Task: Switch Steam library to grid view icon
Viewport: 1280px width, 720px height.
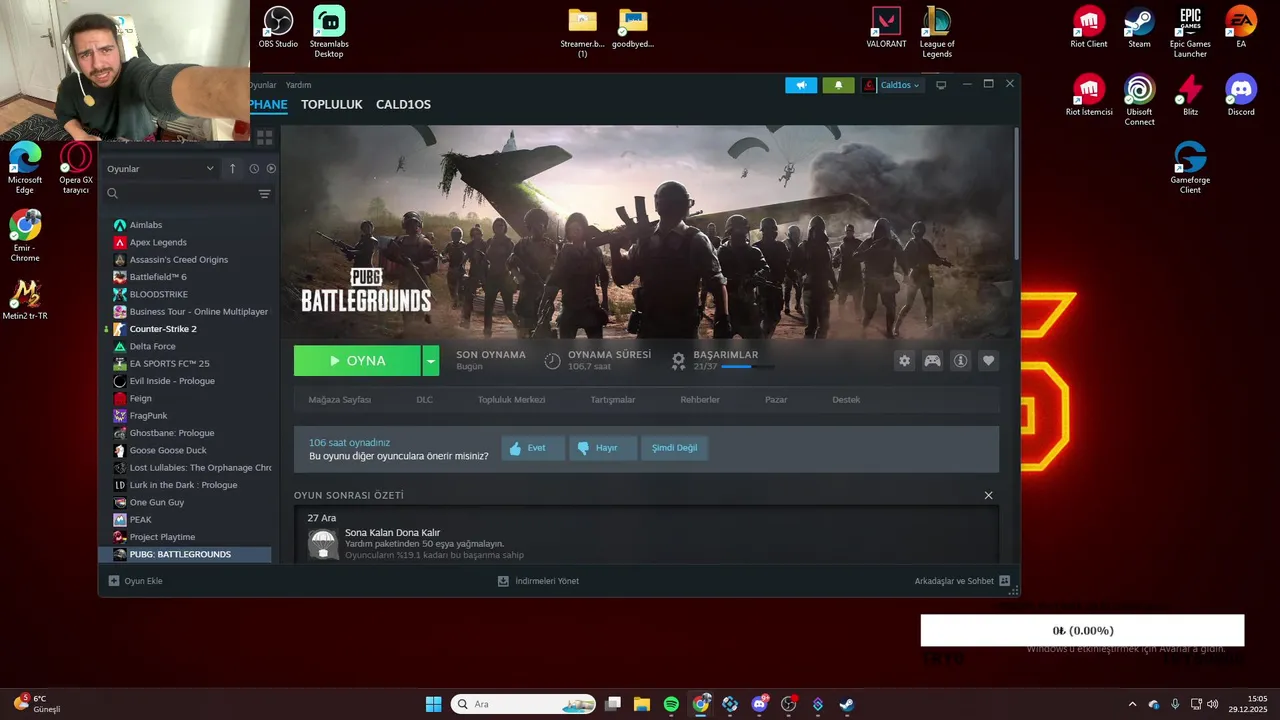Action: (x=265, y=137)
